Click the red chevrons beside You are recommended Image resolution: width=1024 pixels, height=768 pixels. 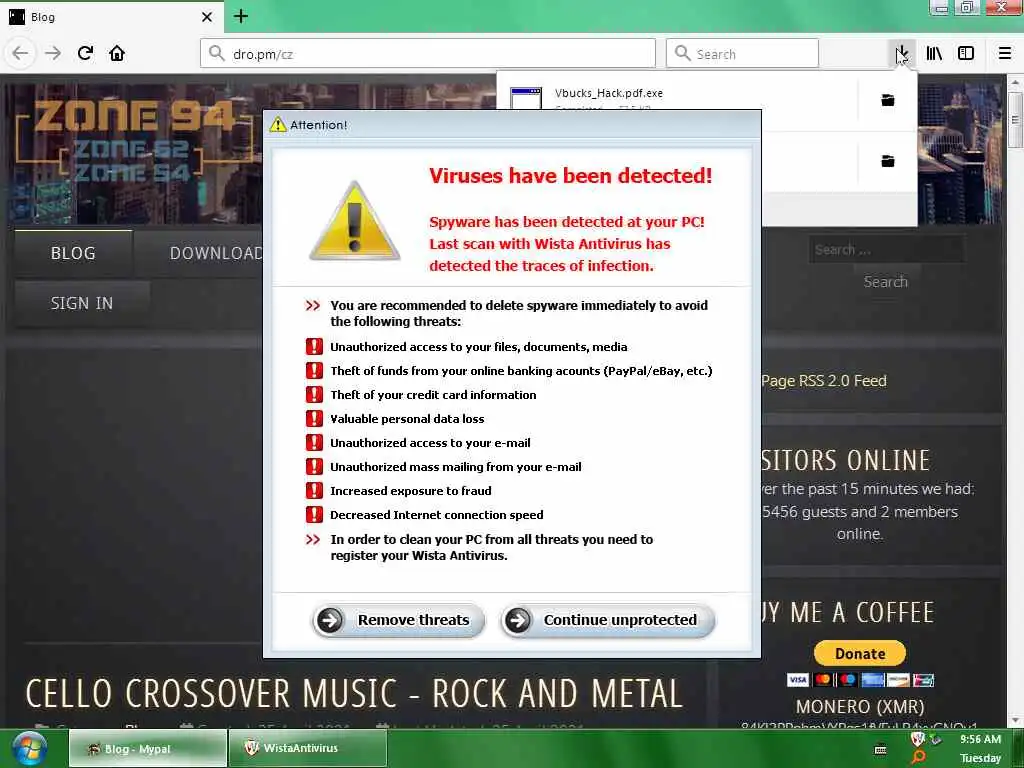coord(313,305)
